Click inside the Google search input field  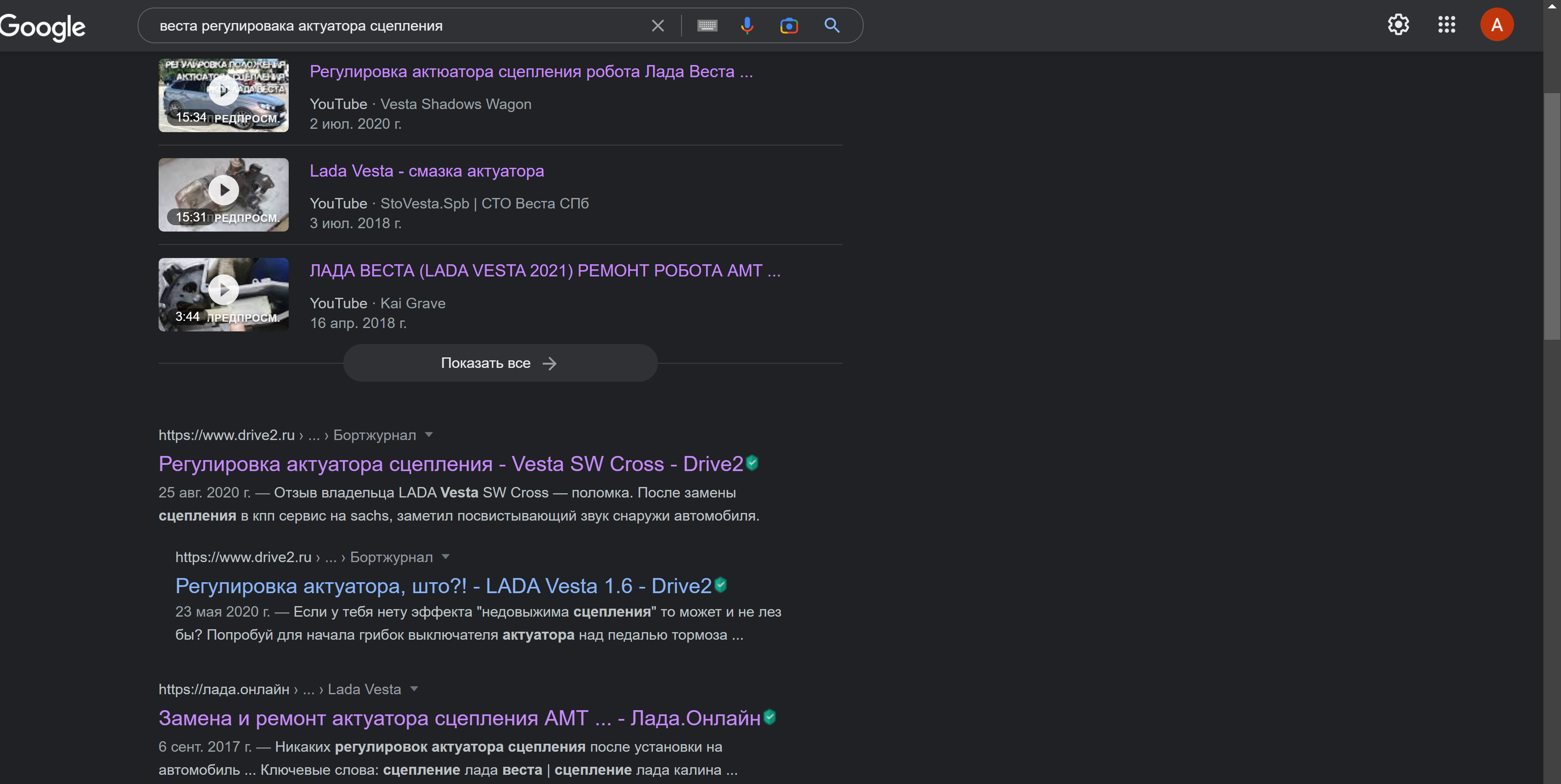tap(394, 26)
